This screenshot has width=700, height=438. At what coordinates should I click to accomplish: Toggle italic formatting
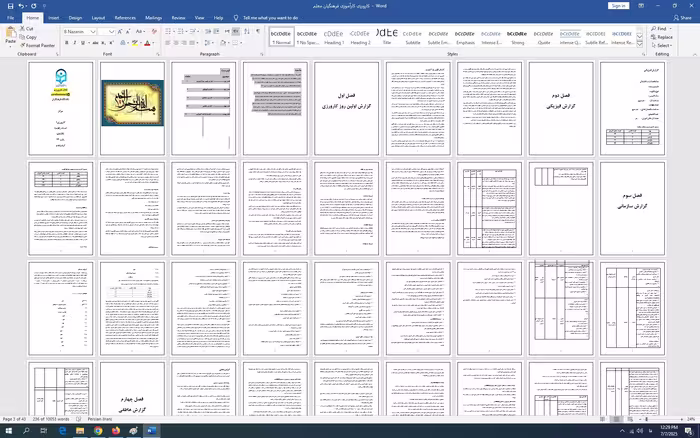point(75,43)
